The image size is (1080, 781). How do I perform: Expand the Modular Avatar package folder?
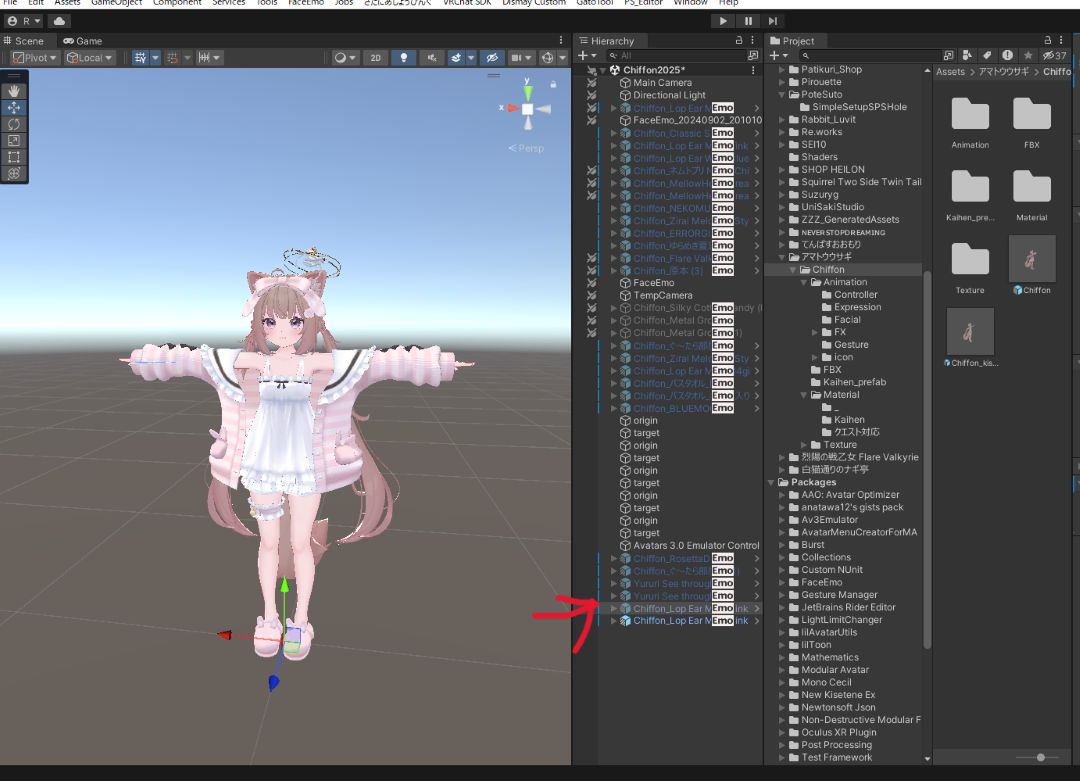pos(782,670)
